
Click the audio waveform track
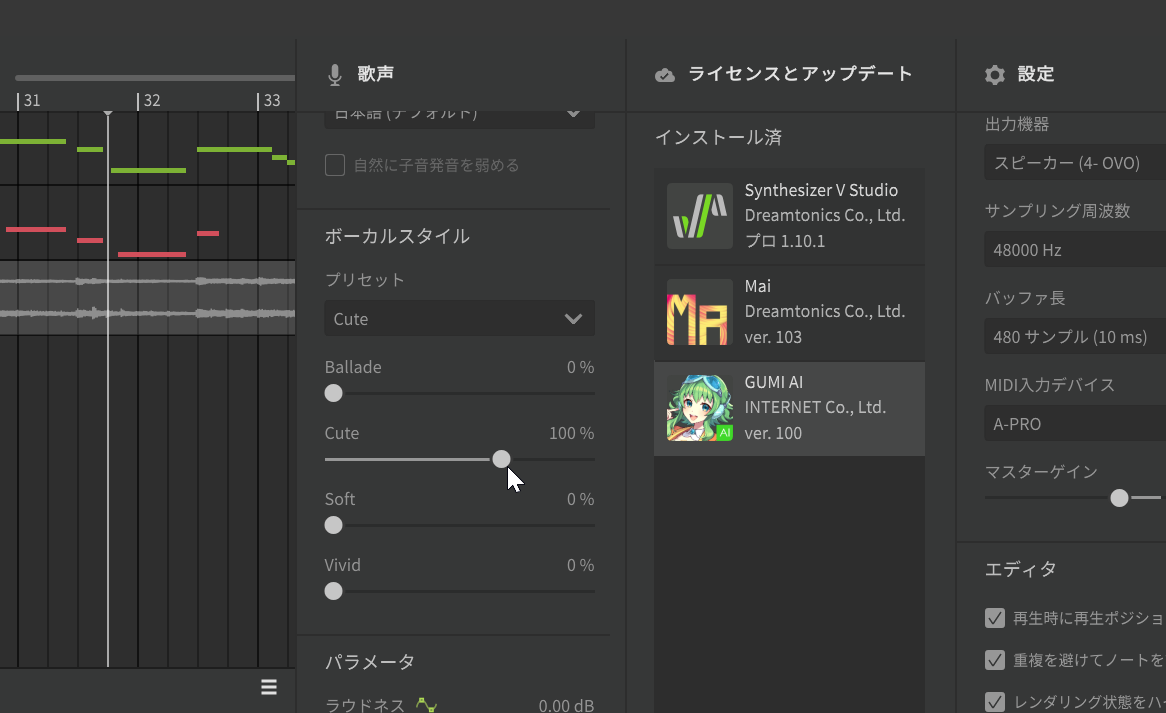point(147,297)
